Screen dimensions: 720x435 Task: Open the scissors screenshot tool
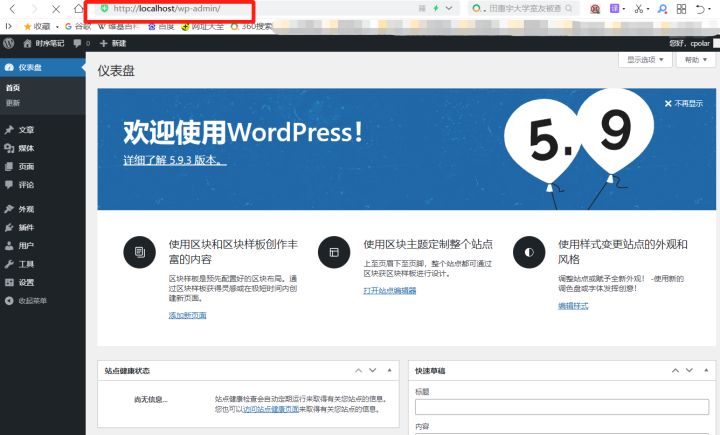pyautogui.click(x=638, y=9)
